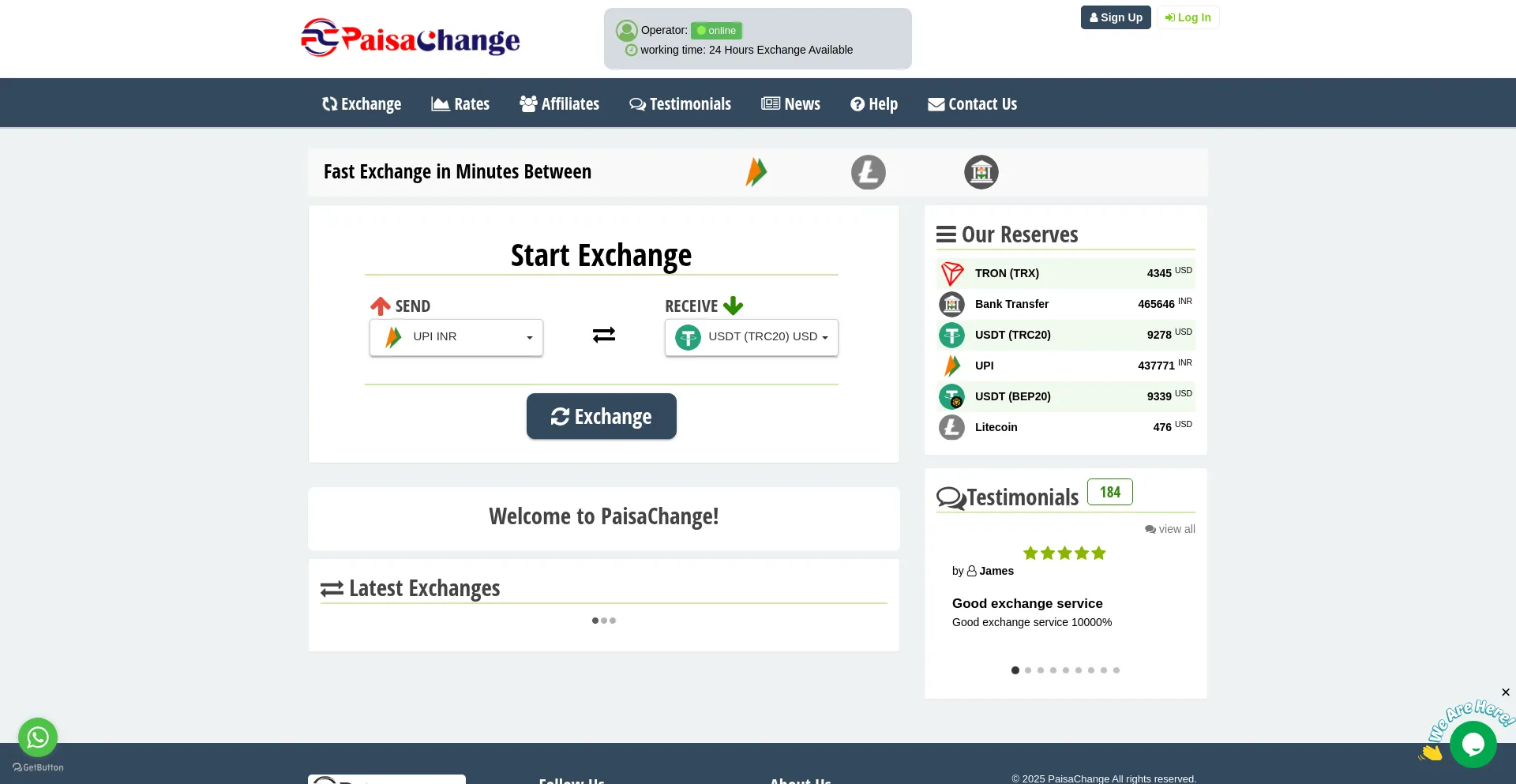Click the Log In button

[x=1188, y=17]
